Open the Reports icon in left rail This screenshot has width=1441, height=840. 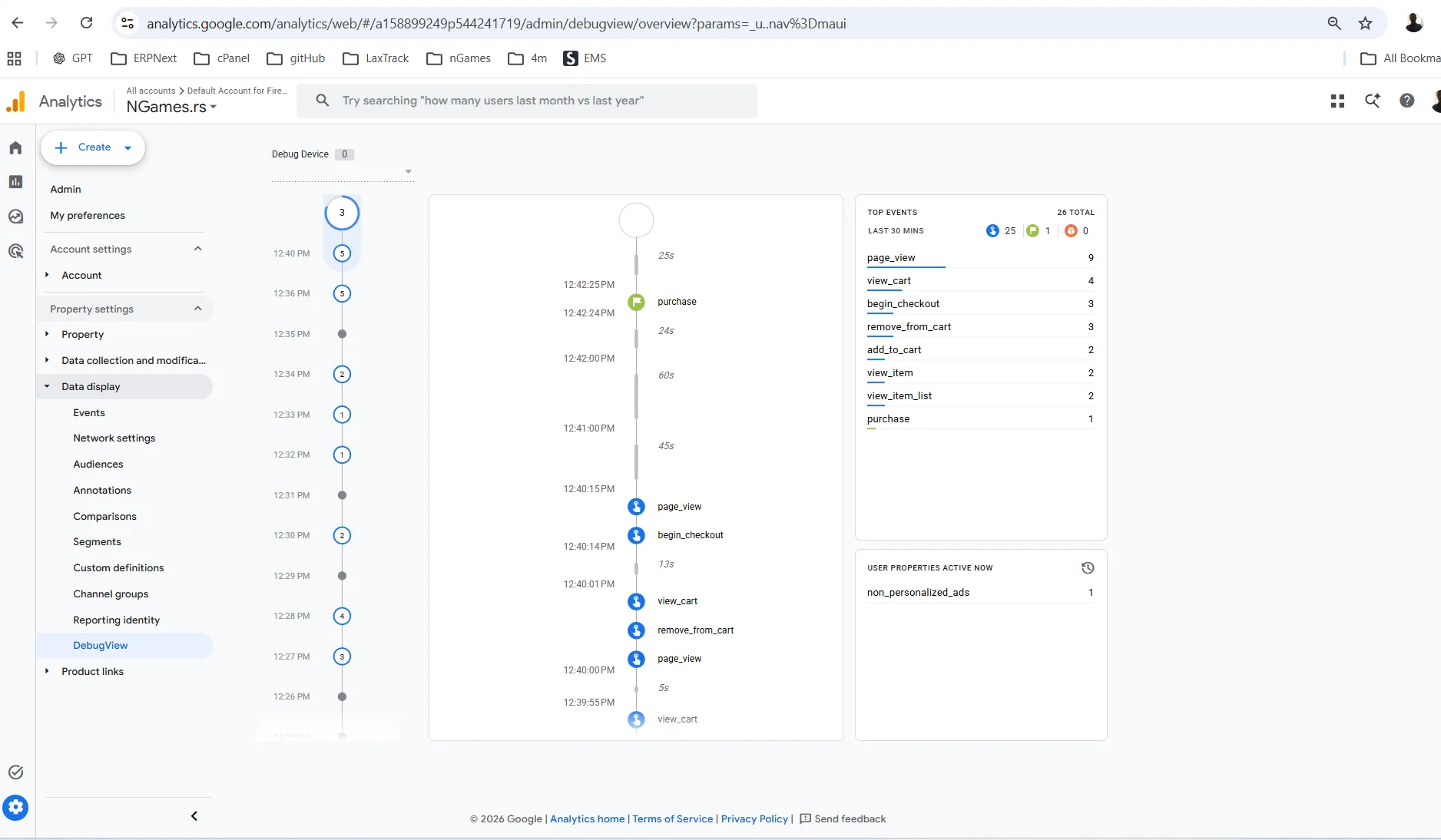coord(15,182)
